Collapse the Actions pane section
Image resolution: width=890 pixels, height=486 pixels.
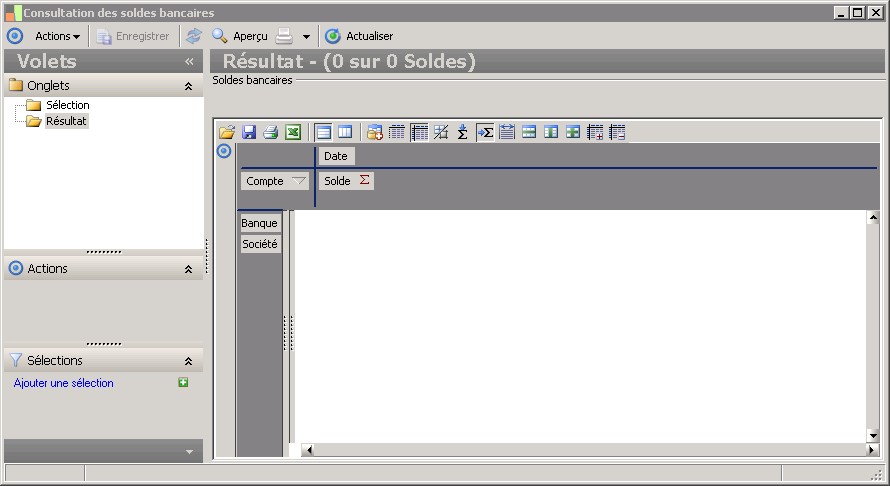[x=188, y=269]
